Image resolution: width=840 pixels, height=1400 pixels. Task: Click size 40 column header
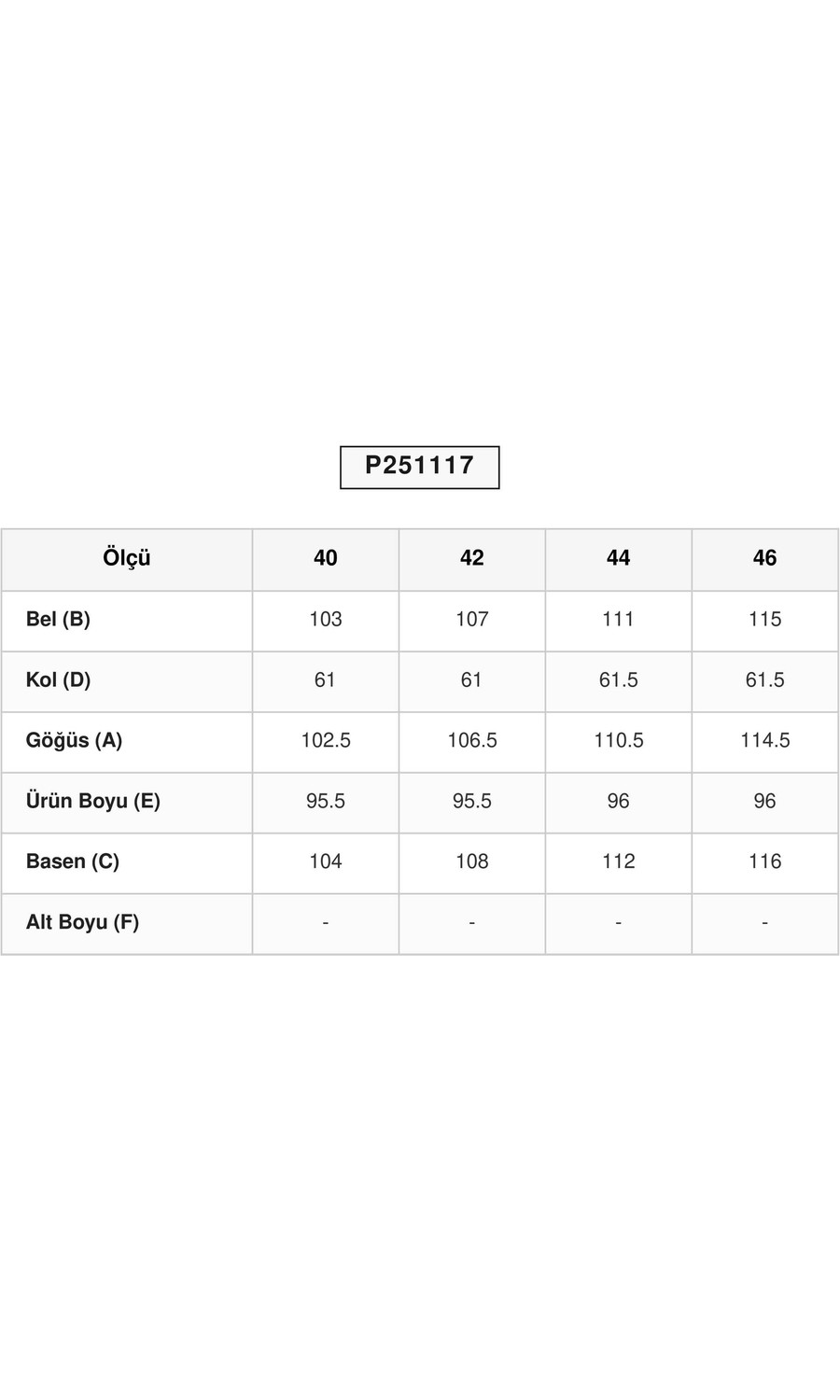pos(325,559)
